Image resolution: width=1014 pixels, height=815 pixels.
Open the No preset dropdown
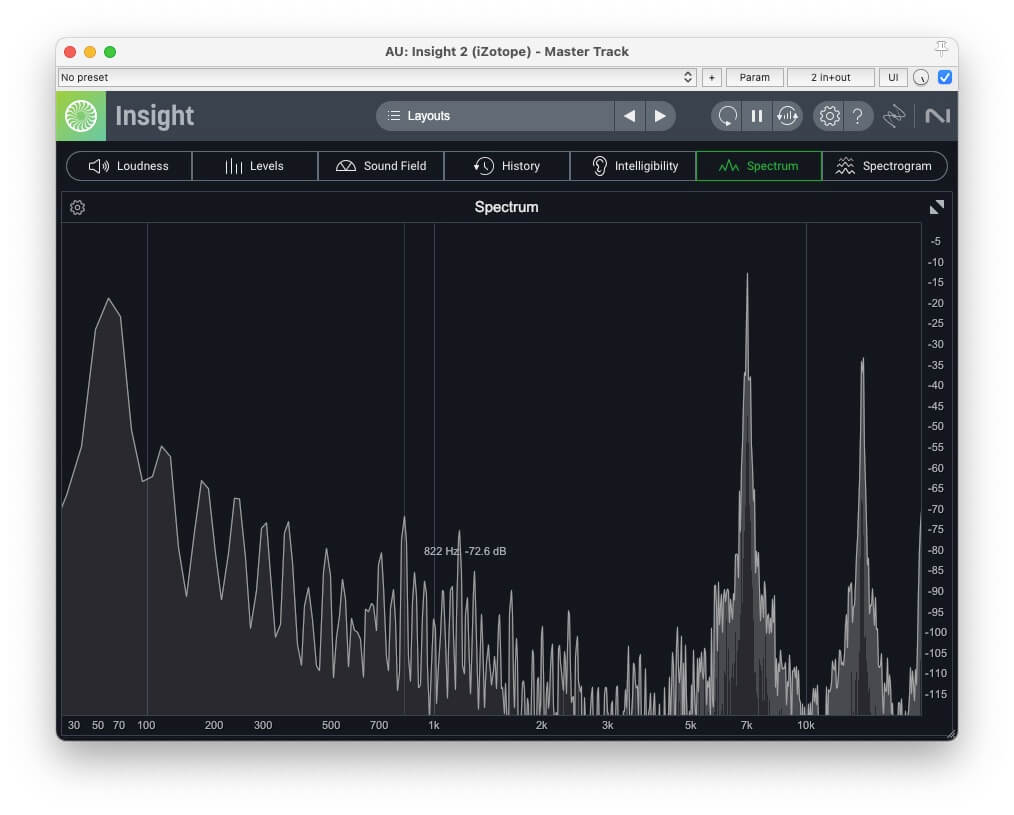point(377,77)
